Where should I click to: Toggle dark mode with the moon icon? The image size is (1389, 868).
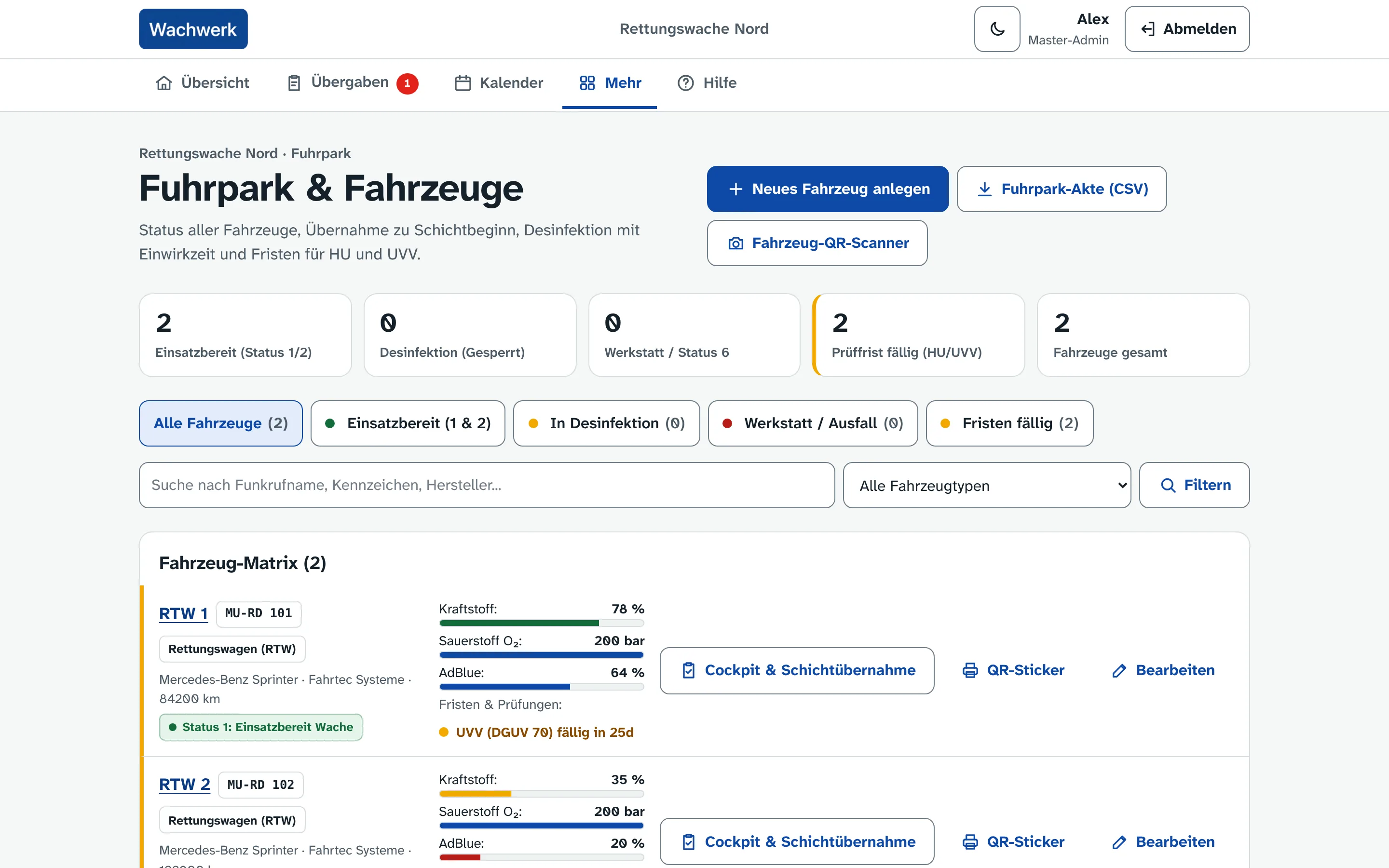point(997,29)
